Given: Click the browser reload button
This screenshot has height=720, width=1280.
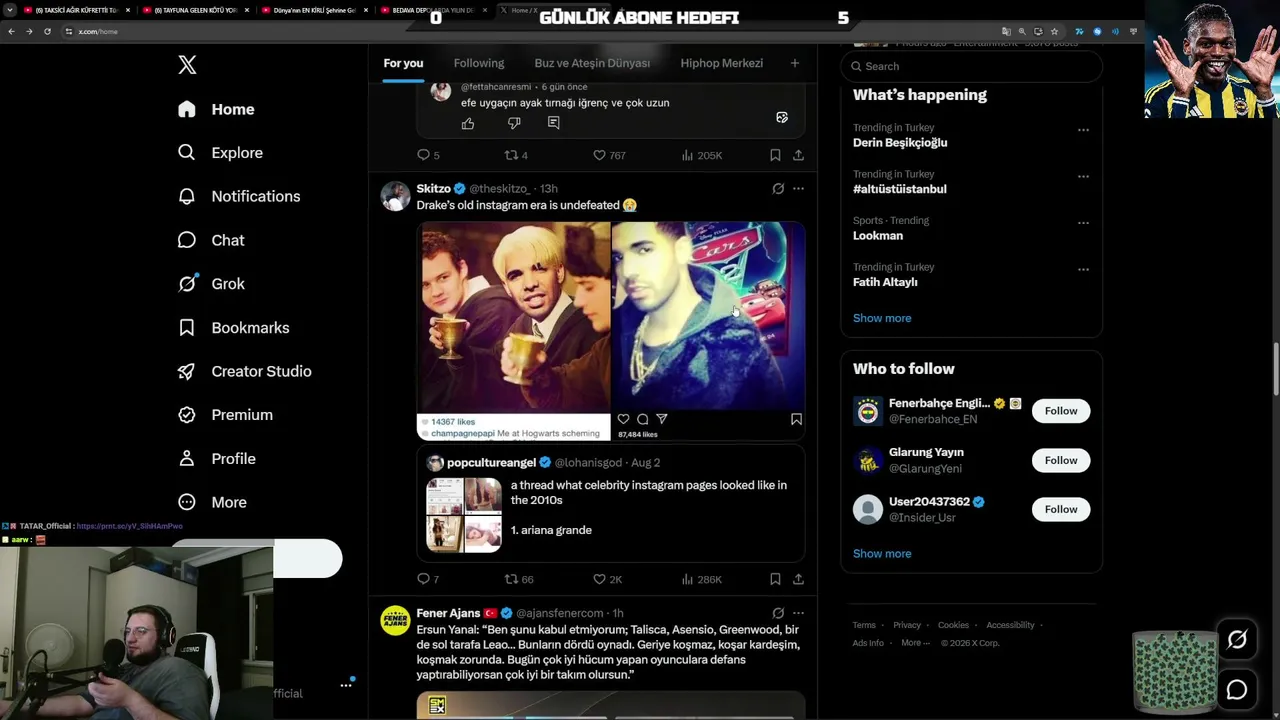Looking at the screenshot, I should point(47,31).
